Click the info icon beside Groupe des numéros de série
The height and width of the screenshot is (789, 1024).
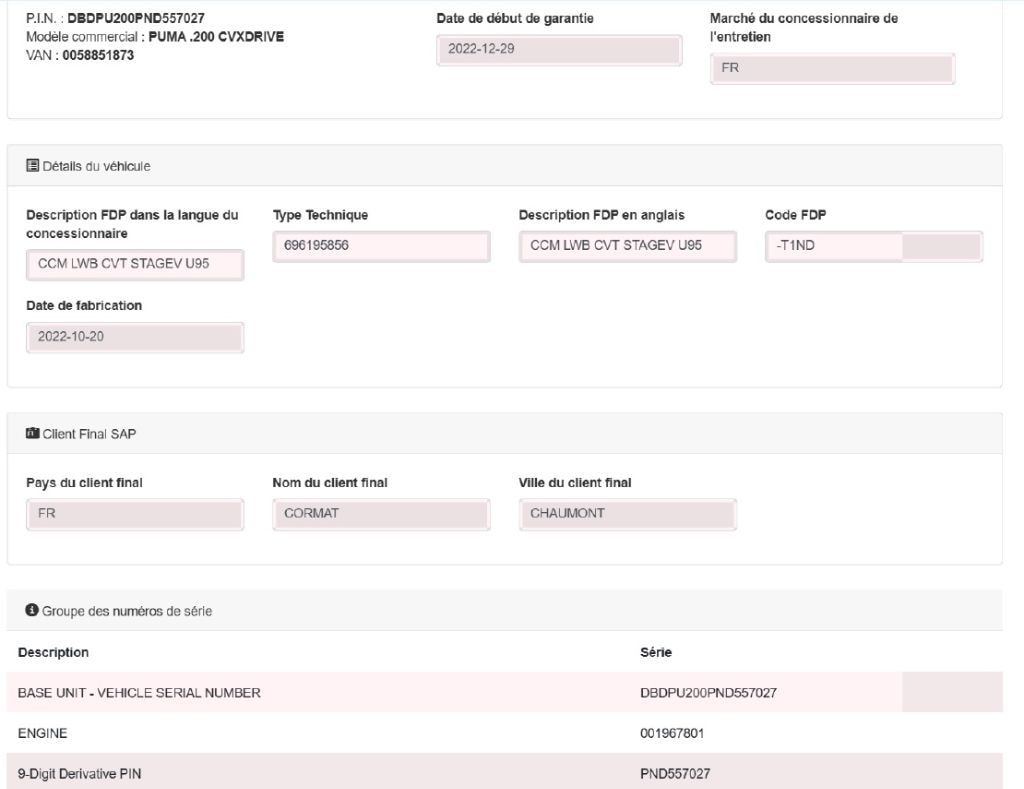[32, 610]
